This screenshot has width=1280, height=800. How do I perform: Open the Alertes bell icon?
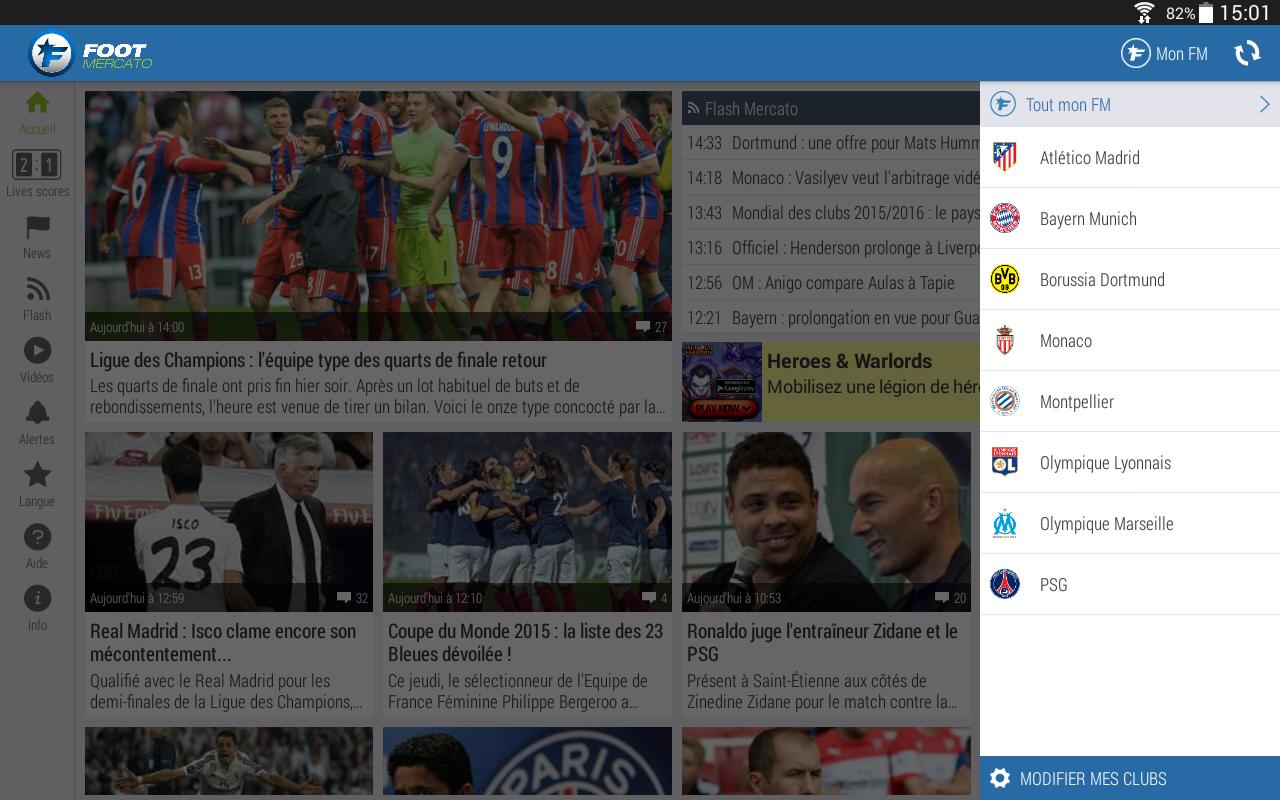click(37, 413)
